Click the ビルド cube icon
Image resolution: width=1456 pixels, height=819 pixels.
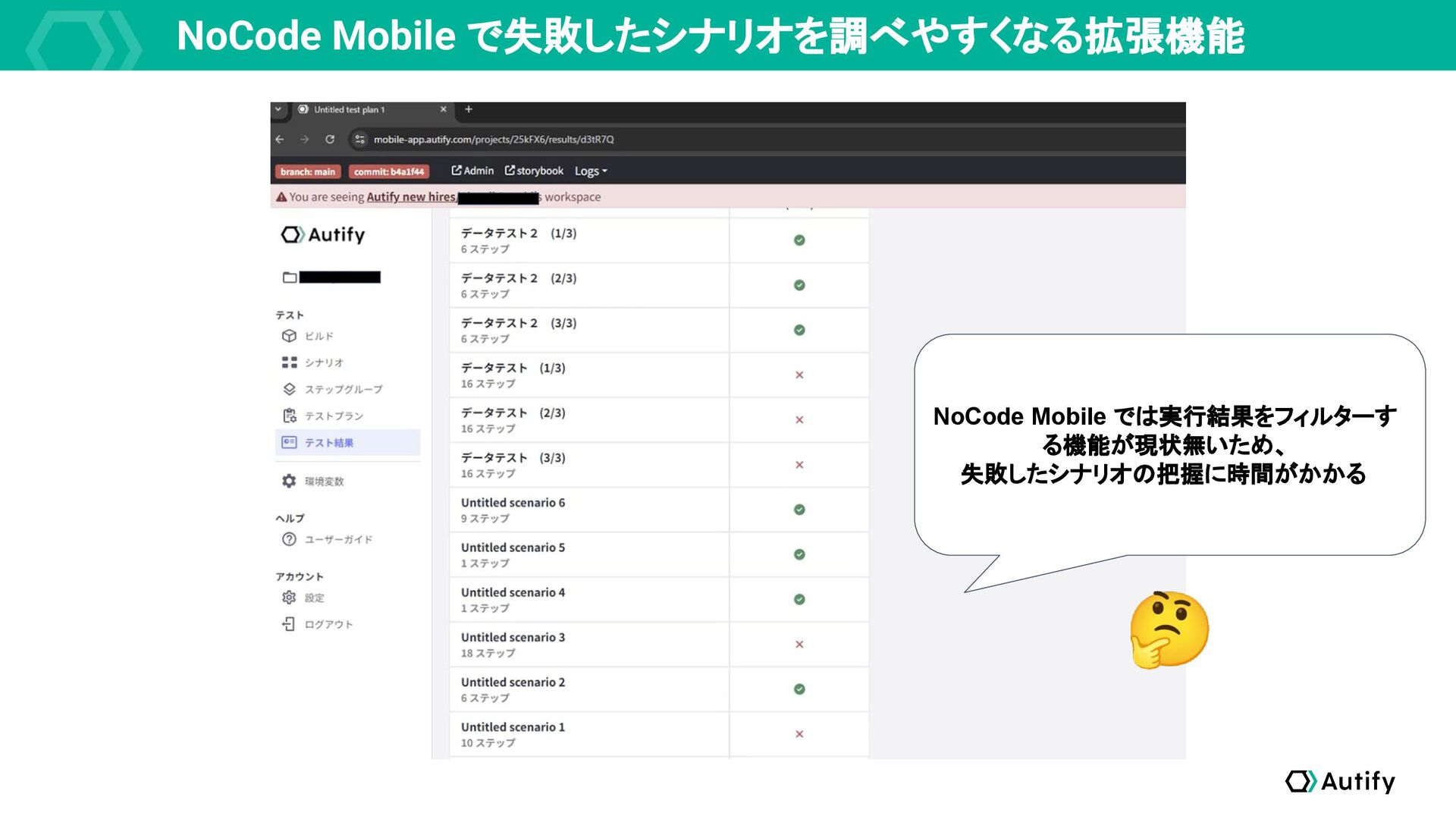click(x=289, y=336)
